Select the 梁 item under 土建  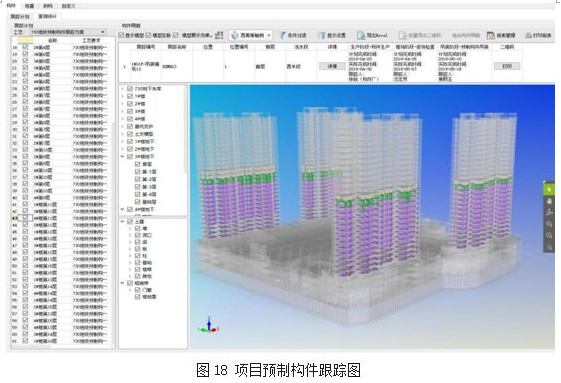click(145, 242)
